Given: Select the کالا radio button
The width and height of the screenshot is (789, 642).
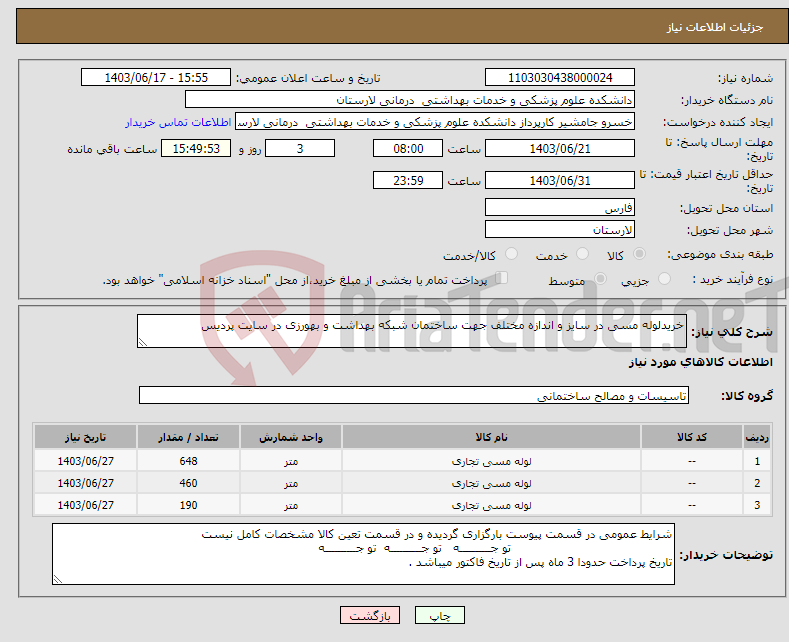Looking at the screenshot, I should 639,254.
